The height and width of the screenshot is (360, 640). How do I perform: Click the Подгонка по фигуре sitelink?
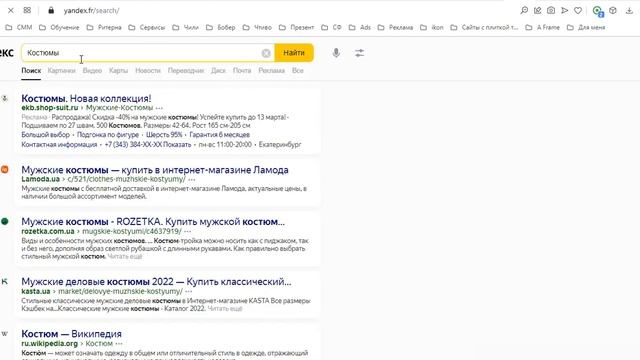tap(108, 135)
